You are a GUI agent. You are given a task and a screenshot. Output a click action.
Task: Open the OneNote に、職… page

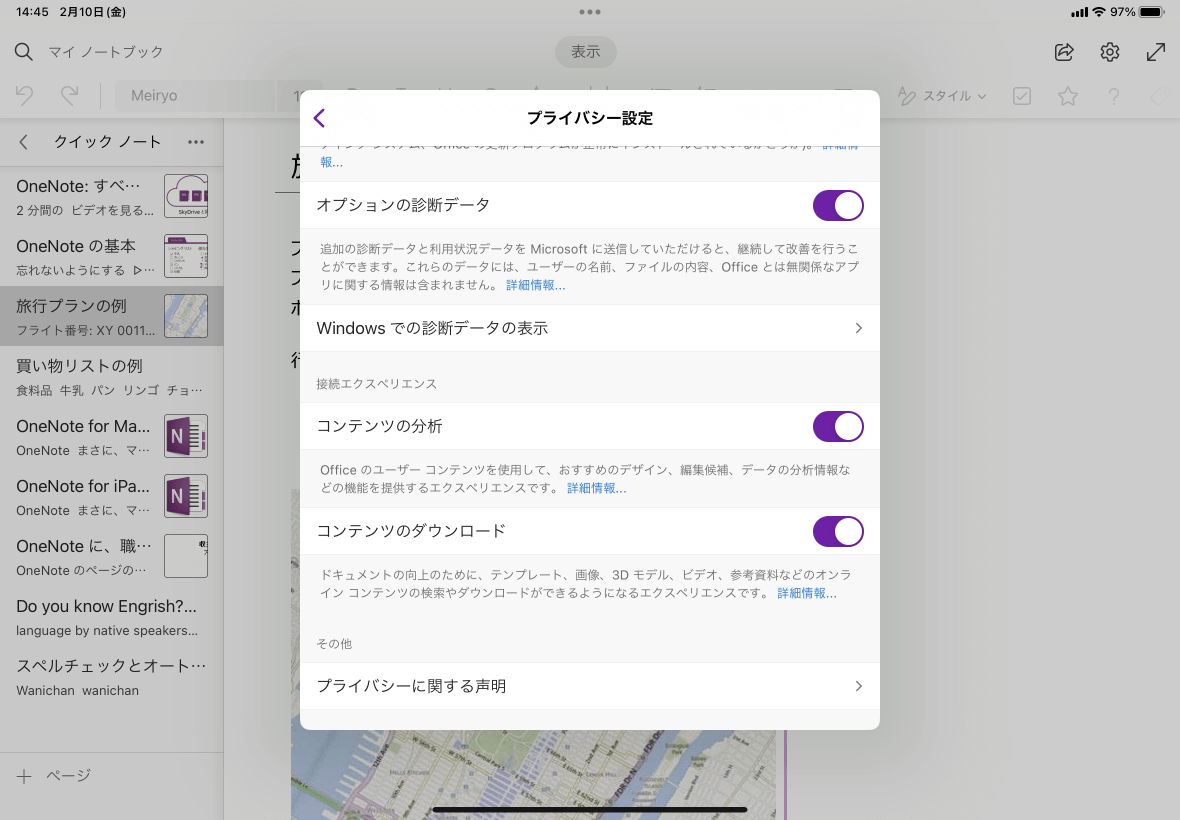pyautogui.click(x=111, y=557)
